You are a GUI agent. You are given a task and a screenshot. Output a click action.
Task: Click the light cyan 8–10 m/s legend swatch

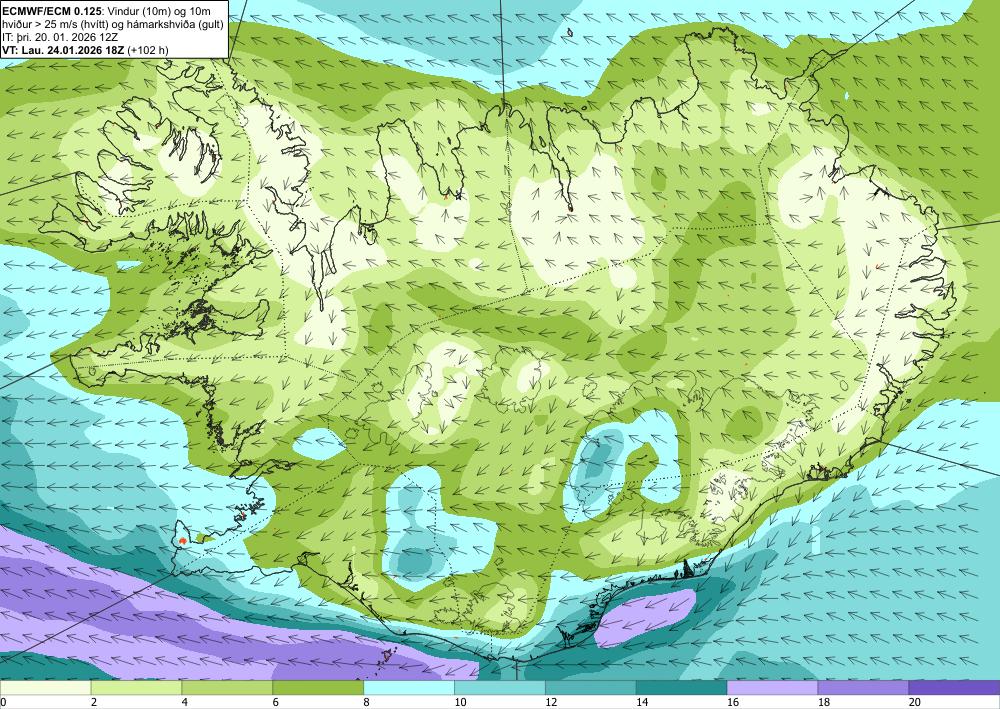click(x=409, y=688)
